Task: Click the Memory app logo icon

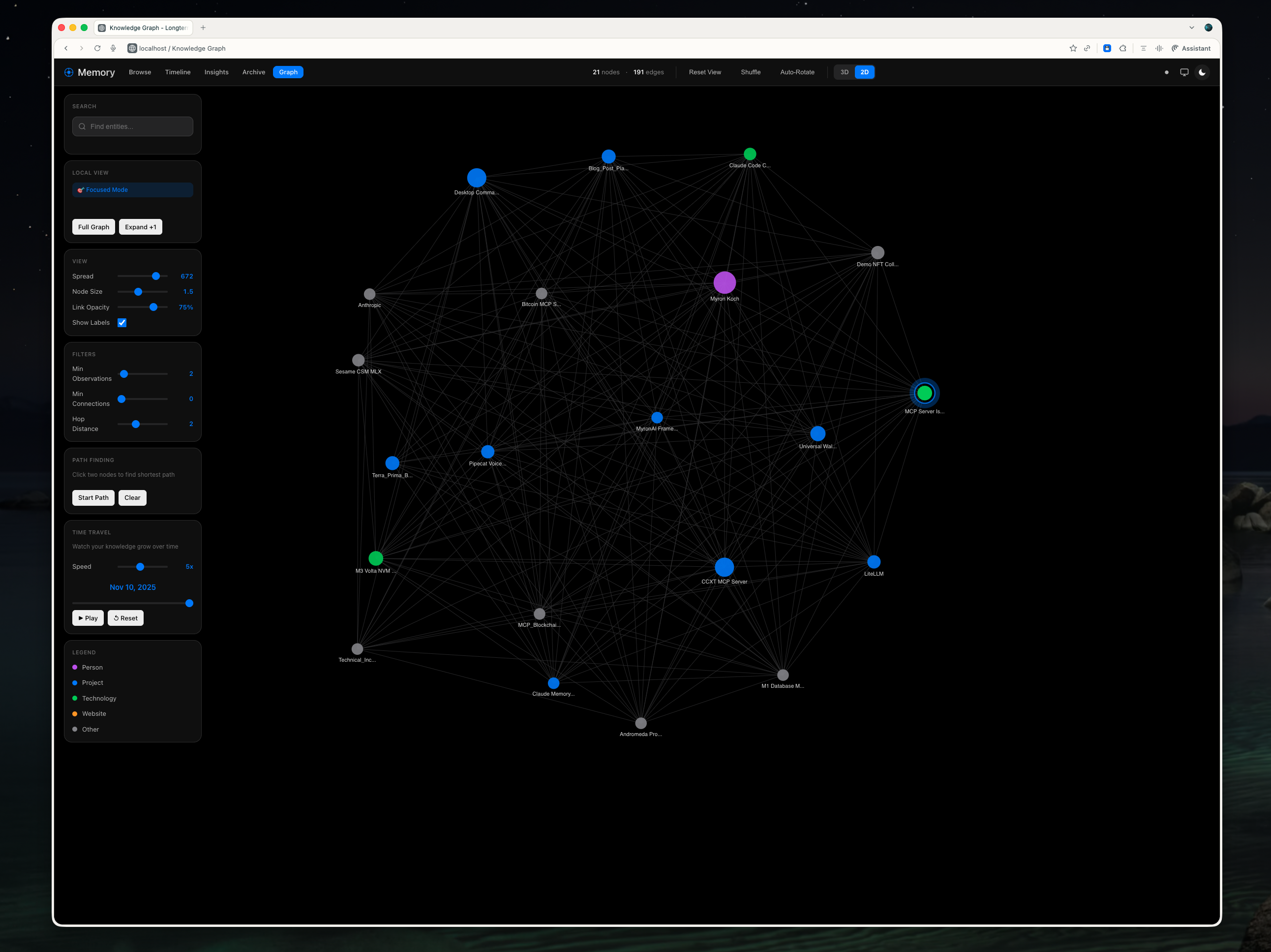Action: [68, 72]
